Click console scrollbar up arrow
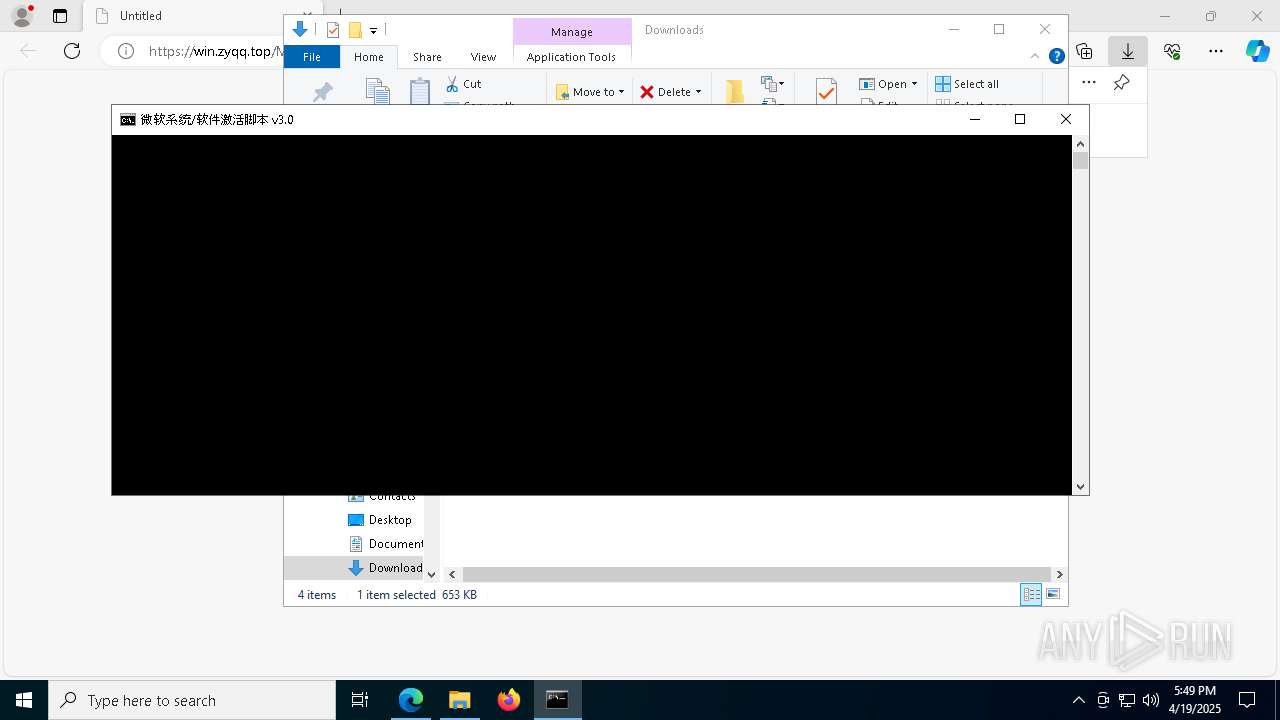The height and width of the screenshot is (720, 1280). (x=1080, y=144)
